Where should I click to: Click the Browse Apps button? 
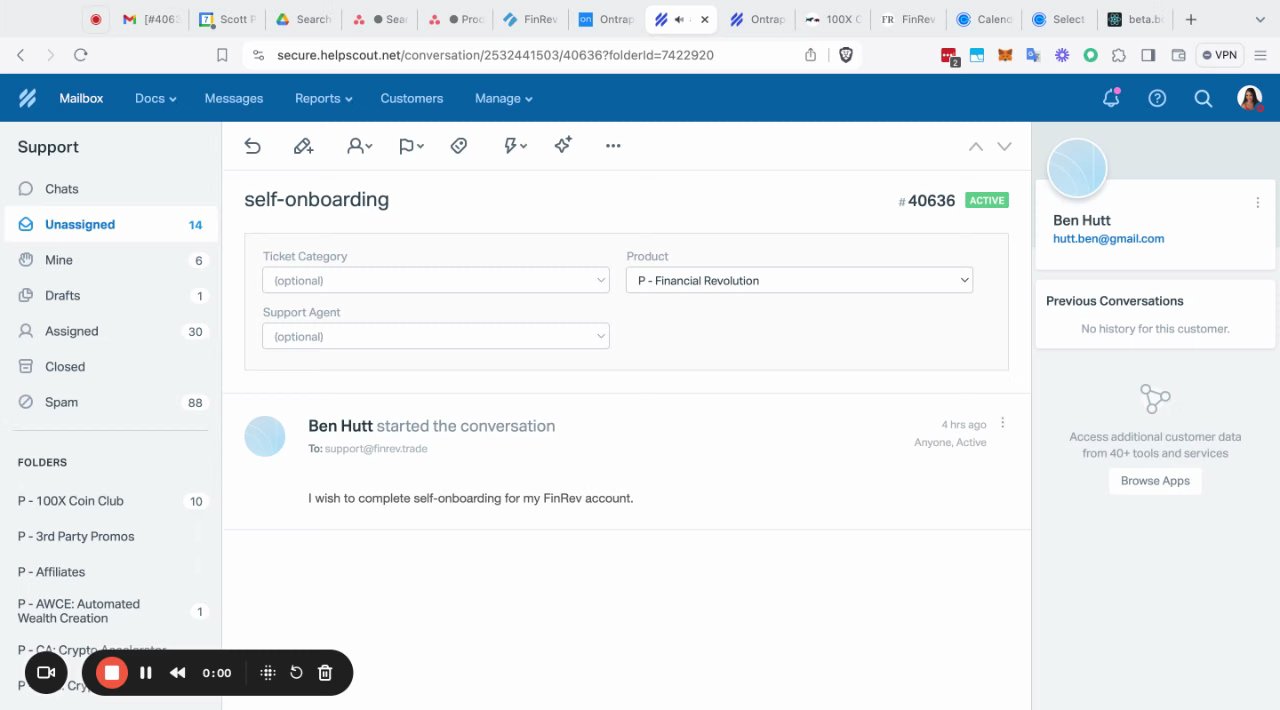click(1155, 481)
